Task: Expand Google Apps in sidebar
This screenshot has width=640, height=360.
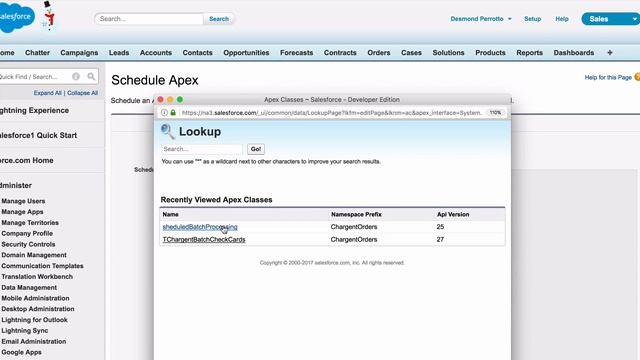Action: [21, 352]
